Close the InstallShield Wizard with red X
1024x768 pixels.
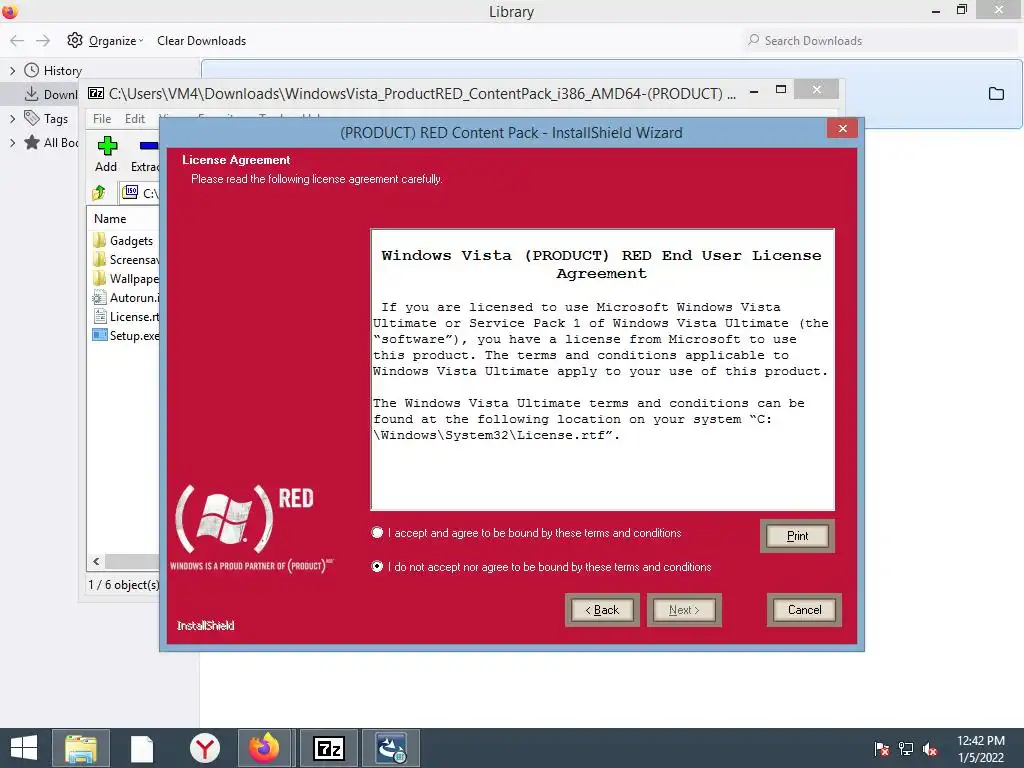842,129
